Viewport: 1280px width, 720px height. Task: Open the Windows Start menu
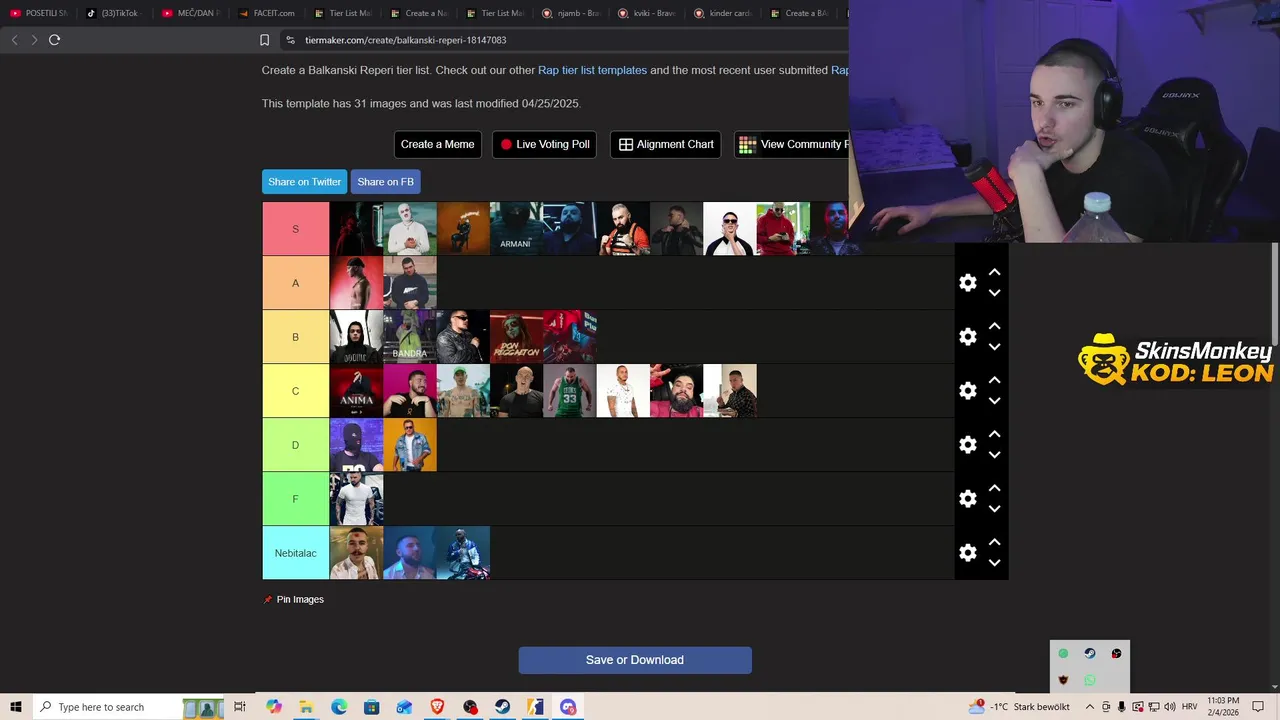coord(15,707)
